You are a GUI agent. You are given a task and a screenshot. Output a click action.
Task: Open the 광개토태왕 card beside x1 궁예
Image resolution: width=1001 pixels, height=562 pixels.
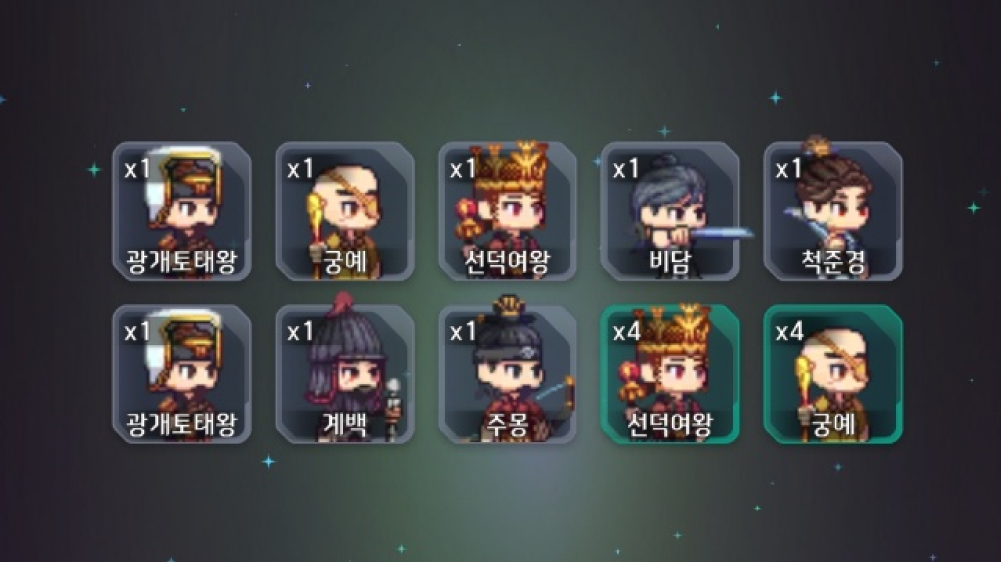182,211
